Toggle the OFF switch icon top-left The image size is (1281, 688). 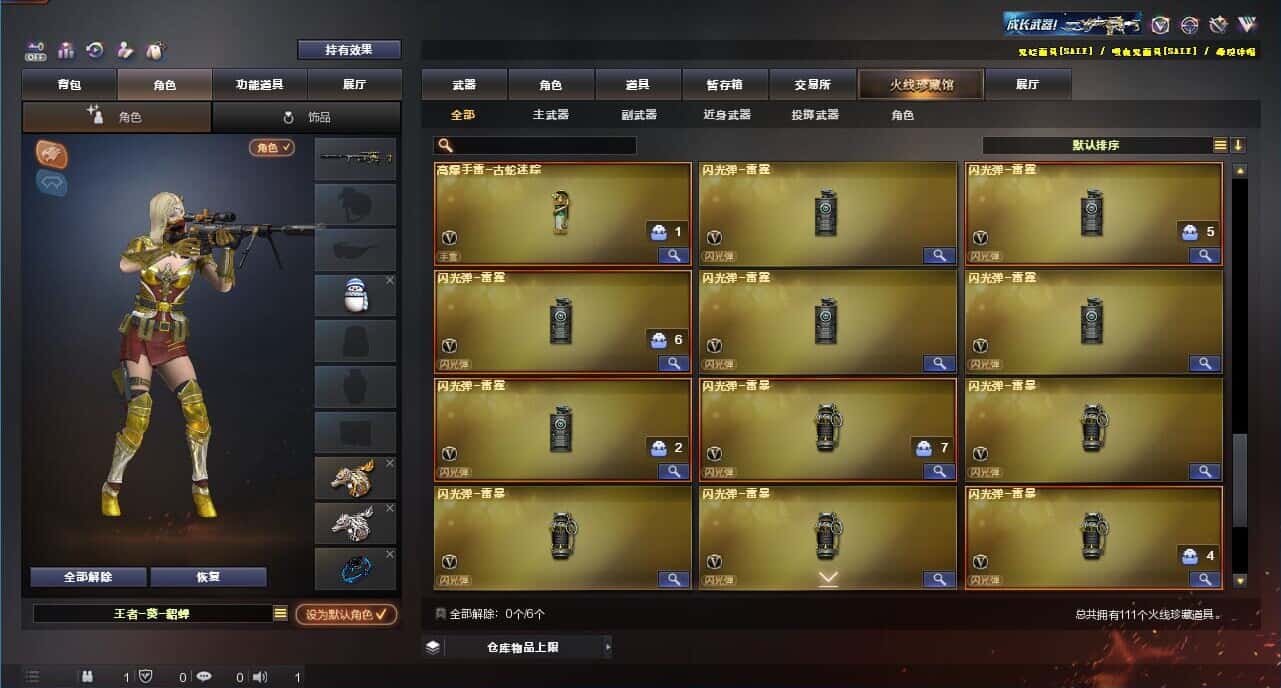(35, 50)
